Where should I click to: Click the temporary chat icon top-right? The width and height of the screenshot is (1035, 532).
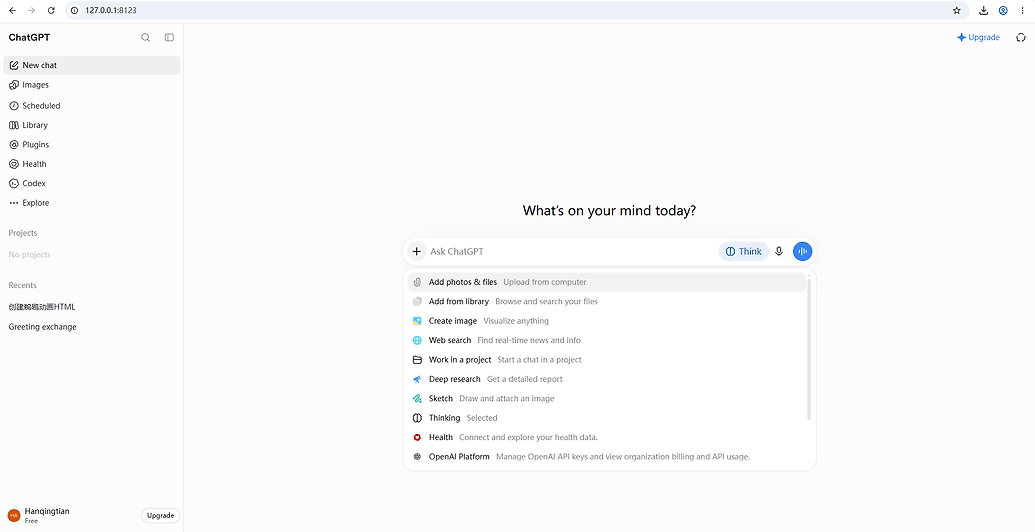click(1020, 38)
